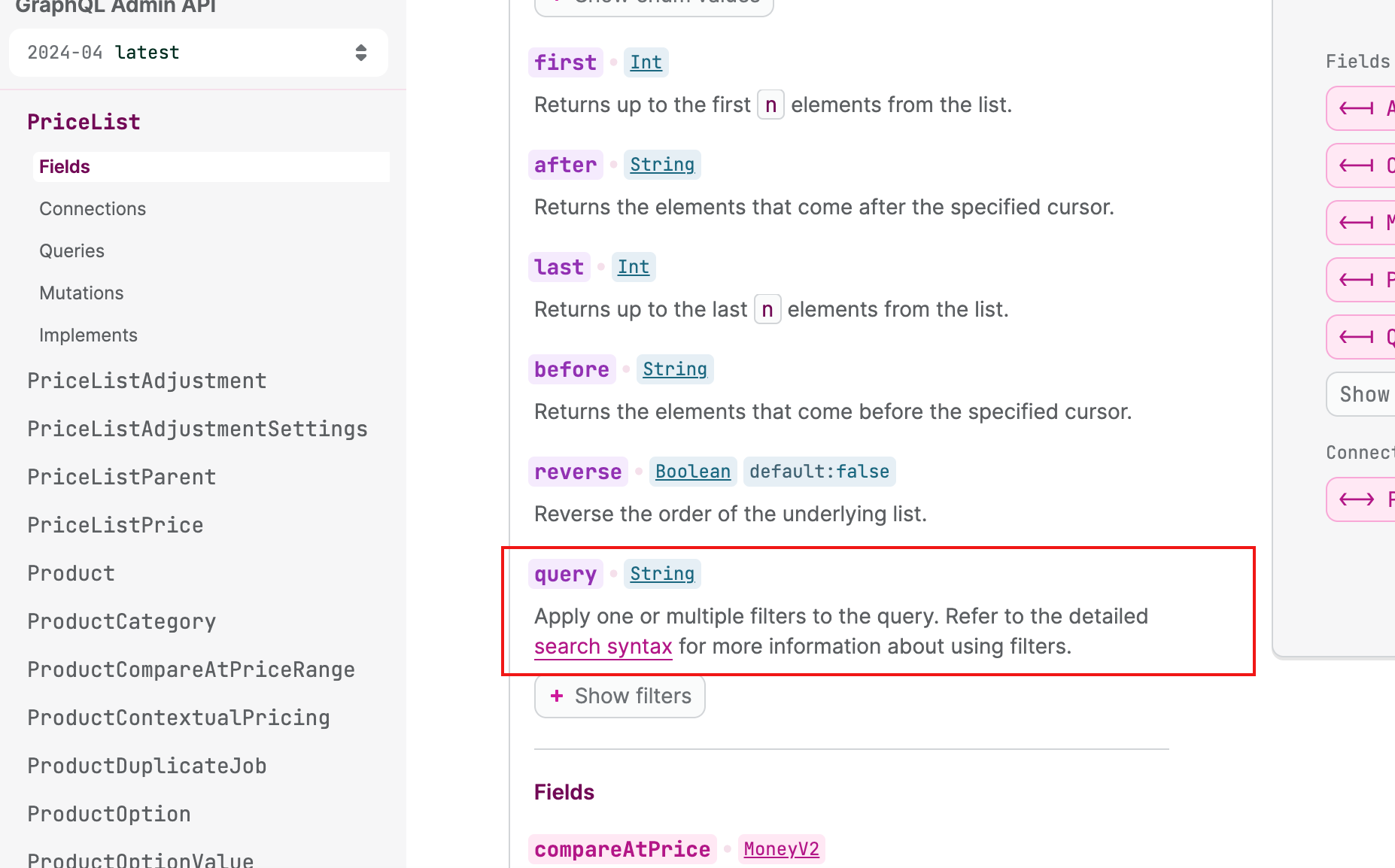Open the search syntax link

coord(603,647)
